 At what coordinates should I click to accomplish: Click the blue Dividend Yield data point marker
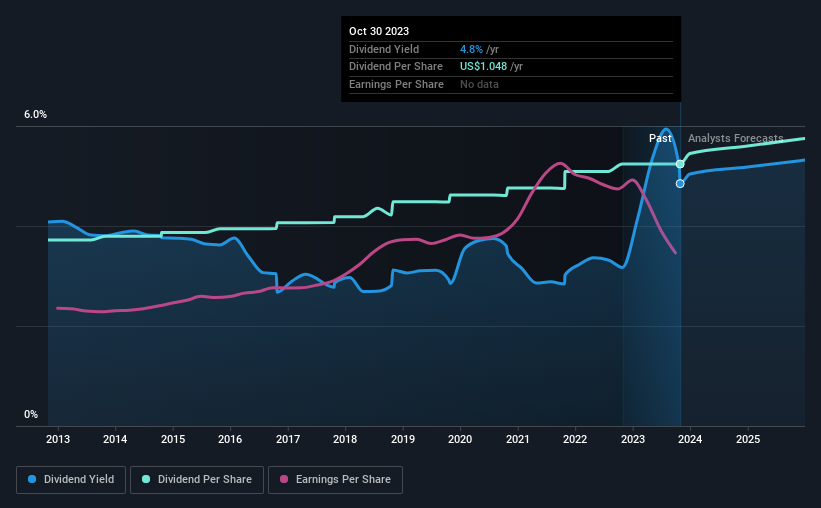tap(680, 183)
